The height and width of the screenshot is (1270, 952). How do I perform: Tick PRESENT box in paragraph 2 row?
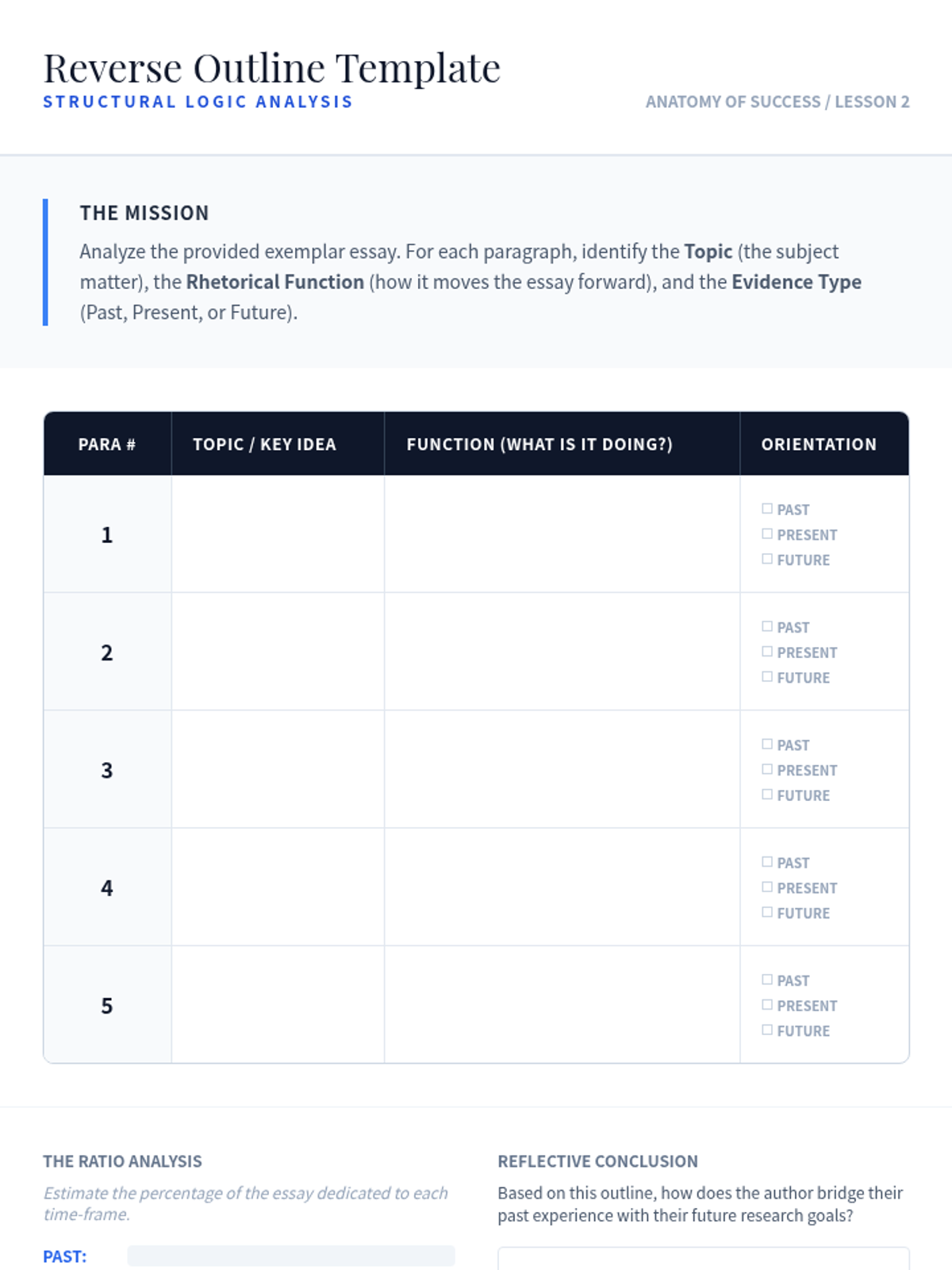pyautogui.click(x=767, y=652)
